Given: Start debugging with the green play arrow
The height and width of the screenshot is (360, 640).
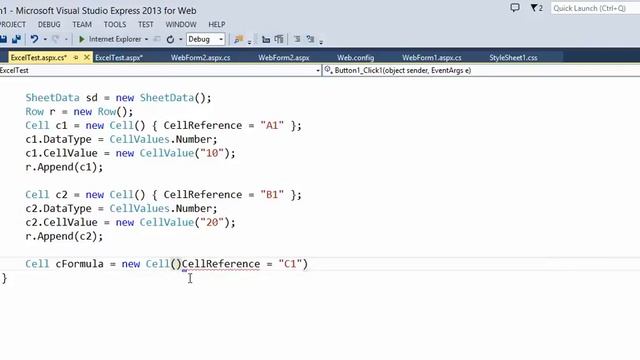Looking at the screenshot, I should pyautogui.click(x=82, y=39).
